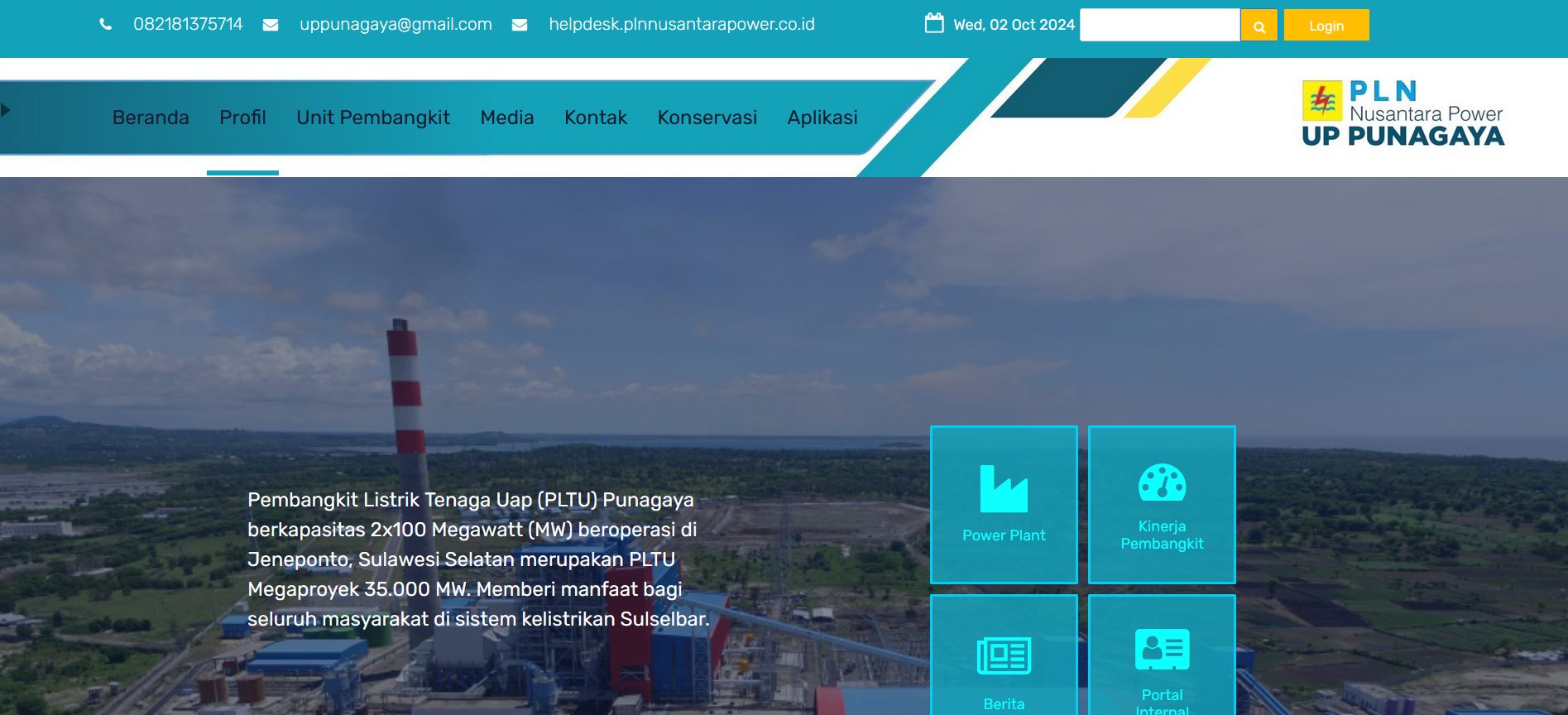Click the PLTU Punagaya description paragraph
The image size is (1568, 715).
pos(478,559)
